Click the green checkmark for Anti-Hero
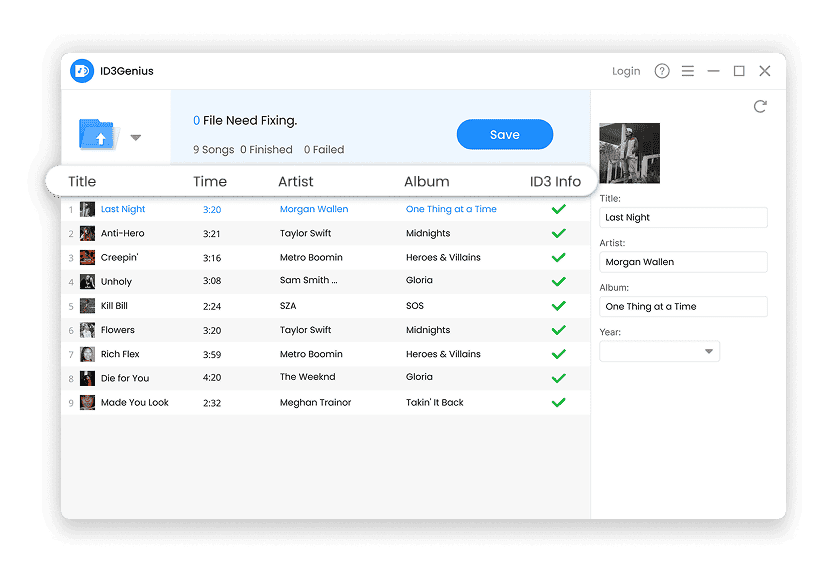831x576 pixels. (x=559, y=233)
